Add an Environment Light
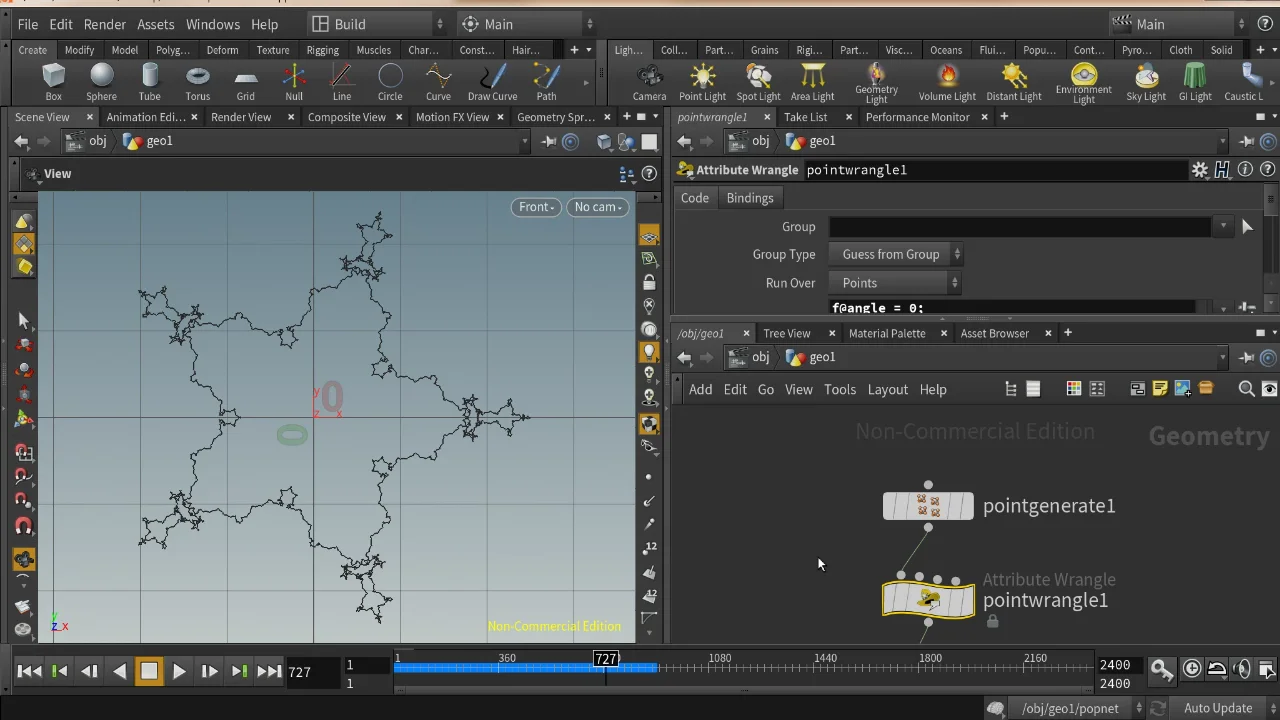The width and height of the screenshot is (1280, 720). [x=1084, y=83]
